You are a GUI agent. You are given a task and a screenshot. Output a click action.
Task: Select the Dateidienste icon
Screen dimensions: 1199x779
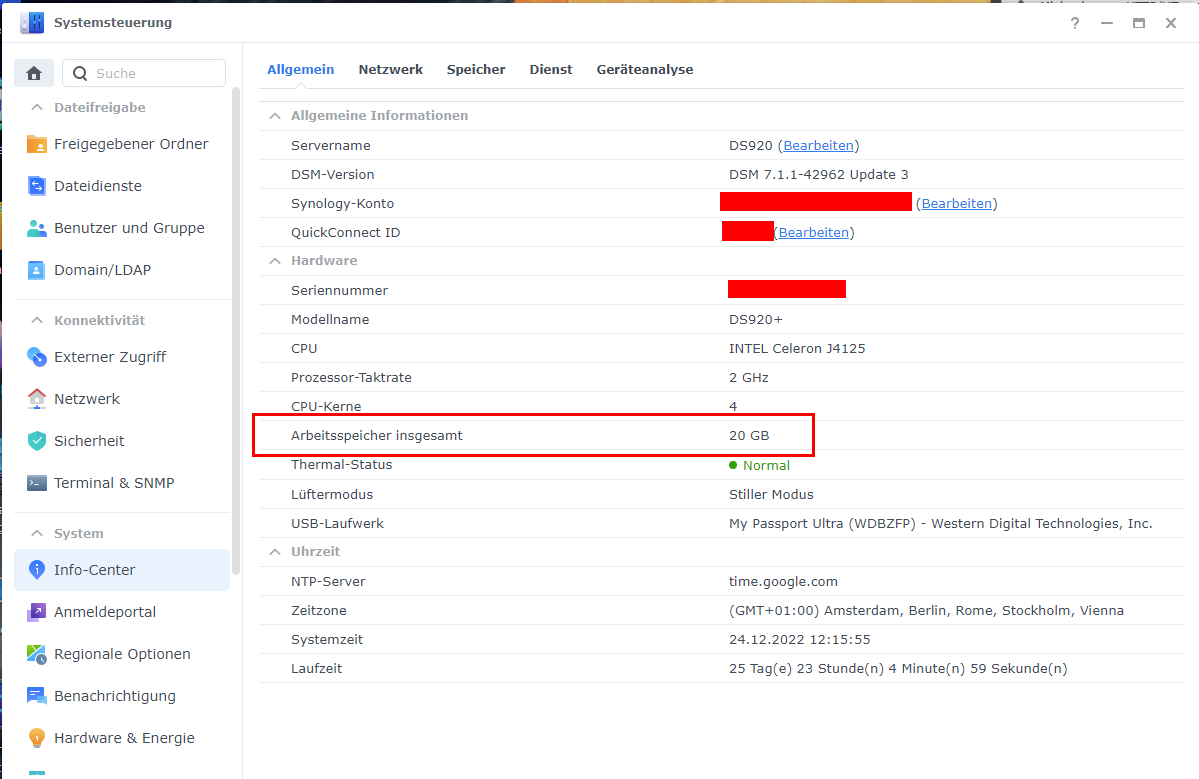point(36,186)
